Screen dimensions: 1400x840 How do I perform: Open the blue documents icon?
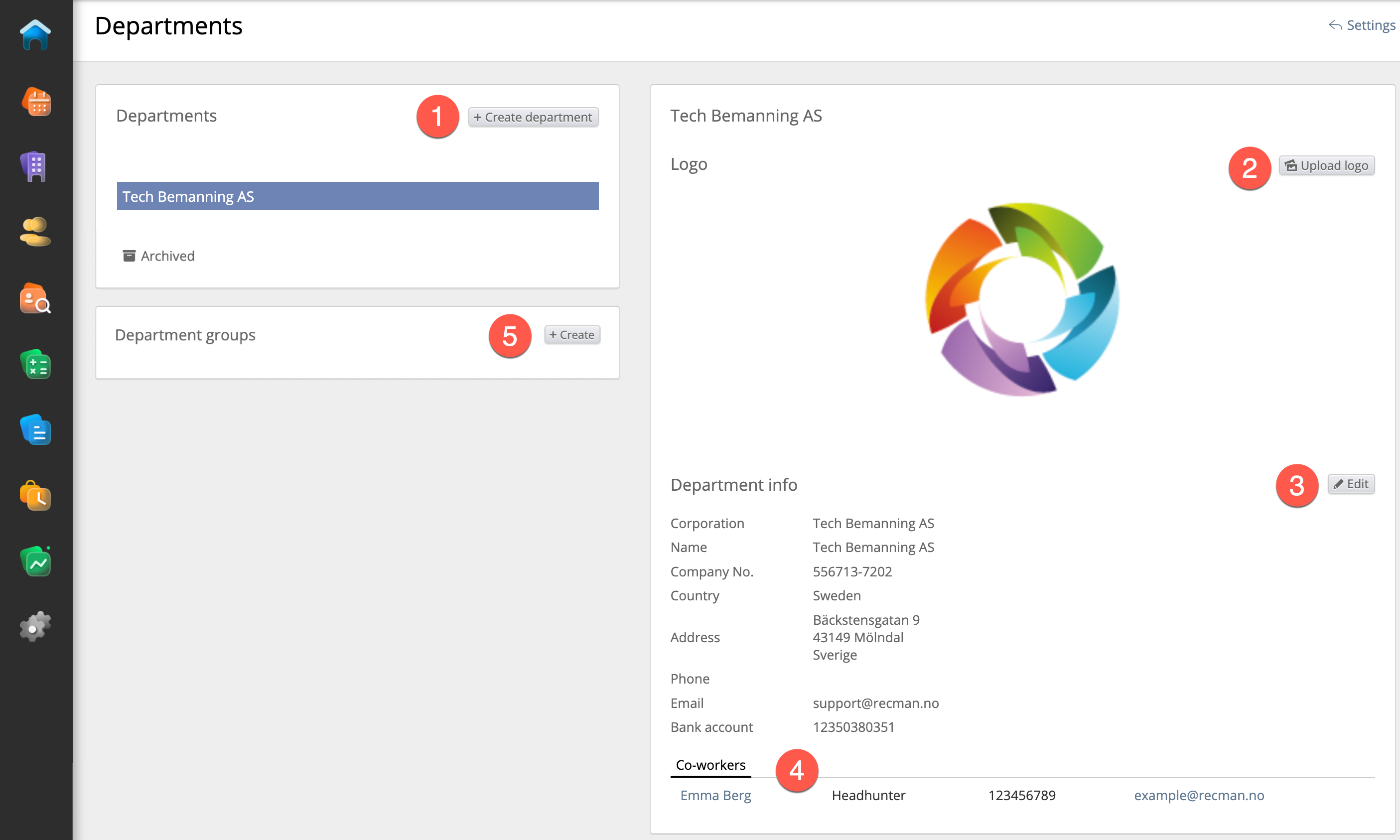(x=35, y=430)
